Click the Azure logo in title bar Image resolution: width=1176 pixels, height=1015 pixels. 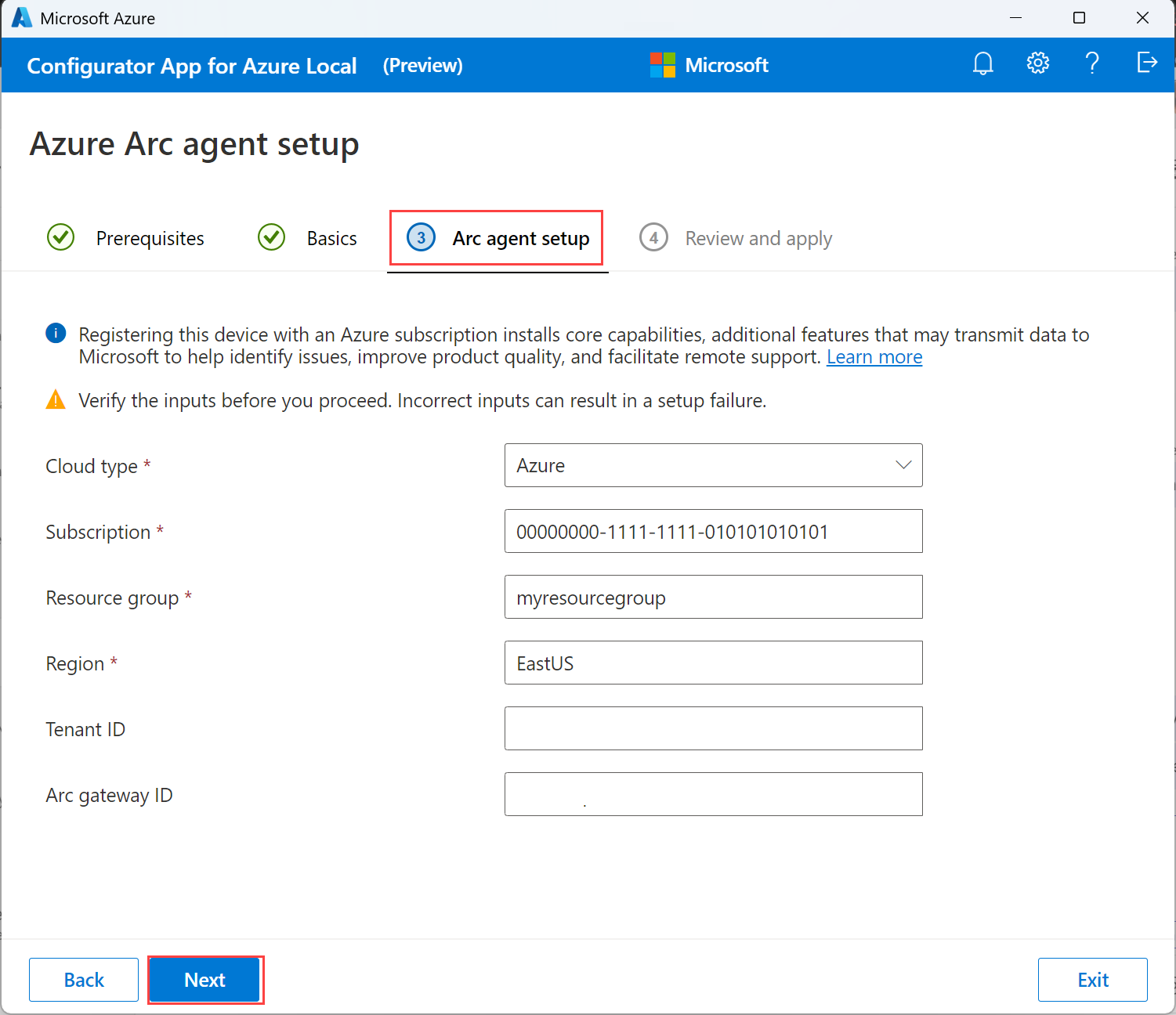(21, 18)
